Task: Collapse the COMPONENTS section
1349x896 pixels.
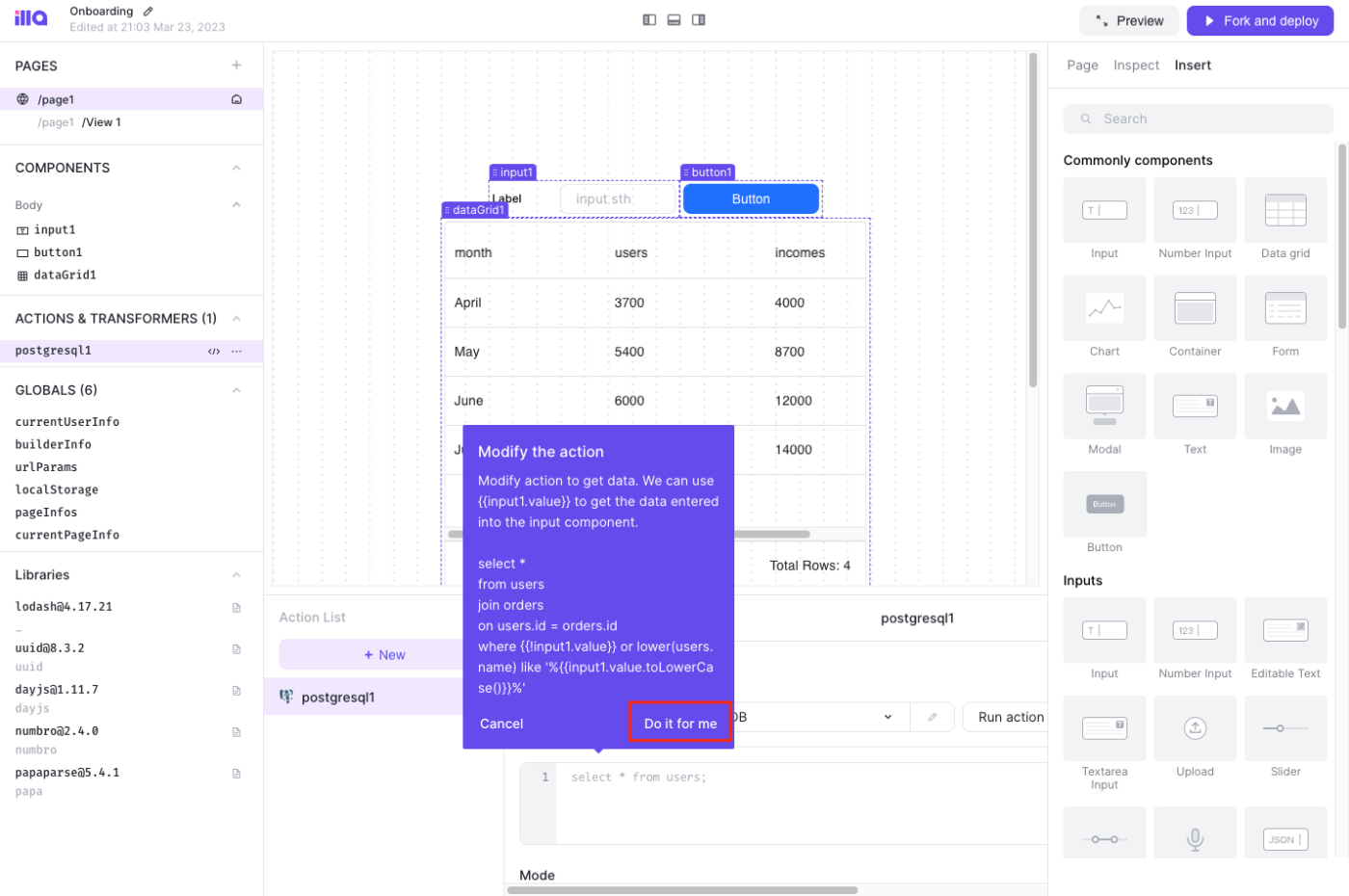Action: coord(236,168)
